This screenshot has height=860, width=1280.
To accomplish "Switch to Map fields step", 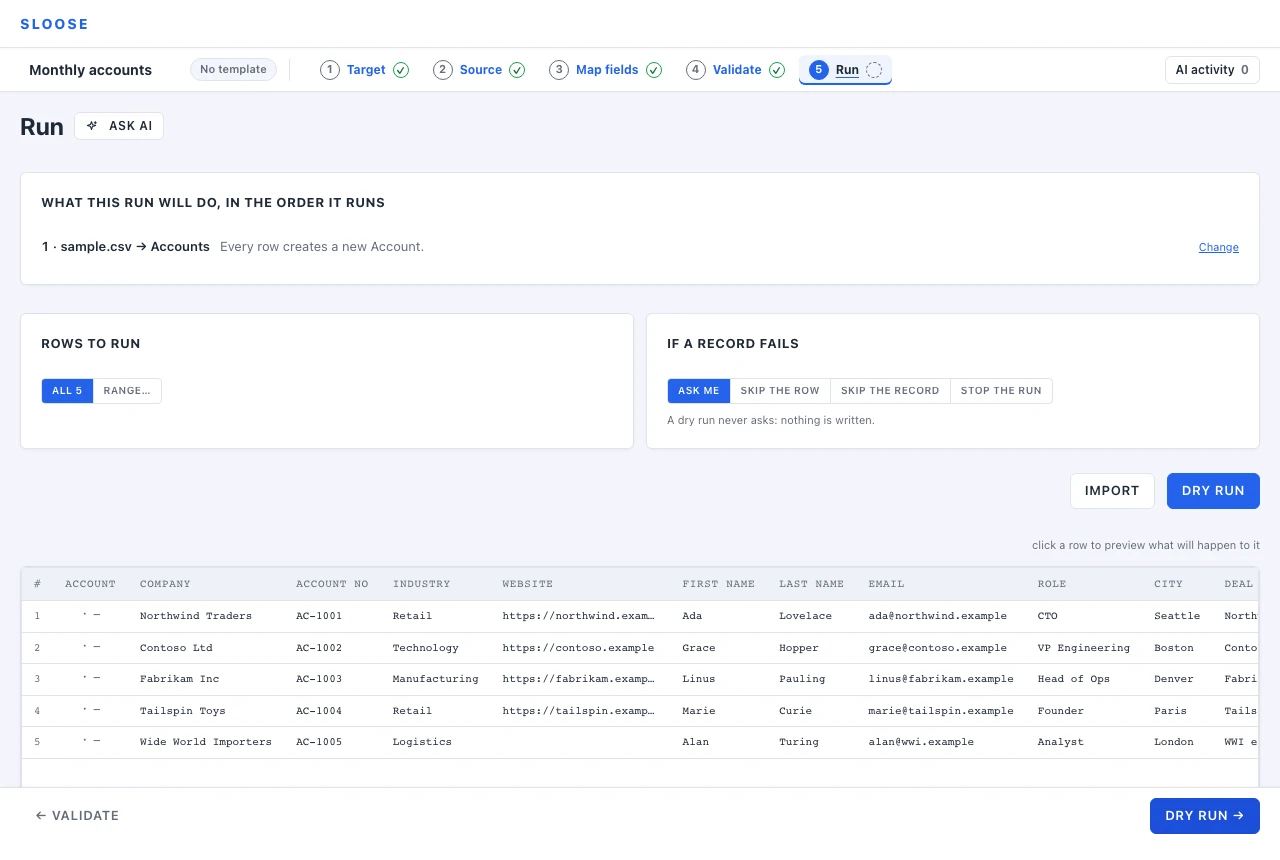I will (x=605, y=70).
